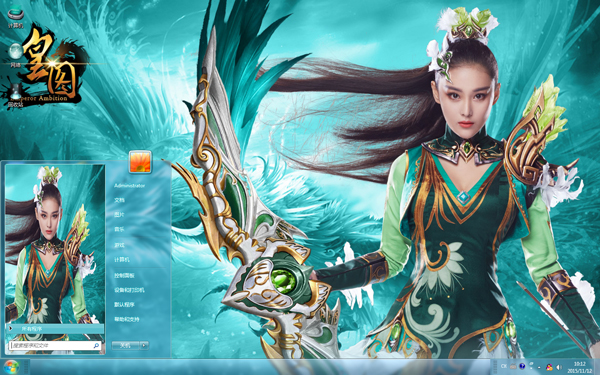Click the Show Desktop strip at taskbar end
This screenshot has width=600, height=375.
[596, 367]
